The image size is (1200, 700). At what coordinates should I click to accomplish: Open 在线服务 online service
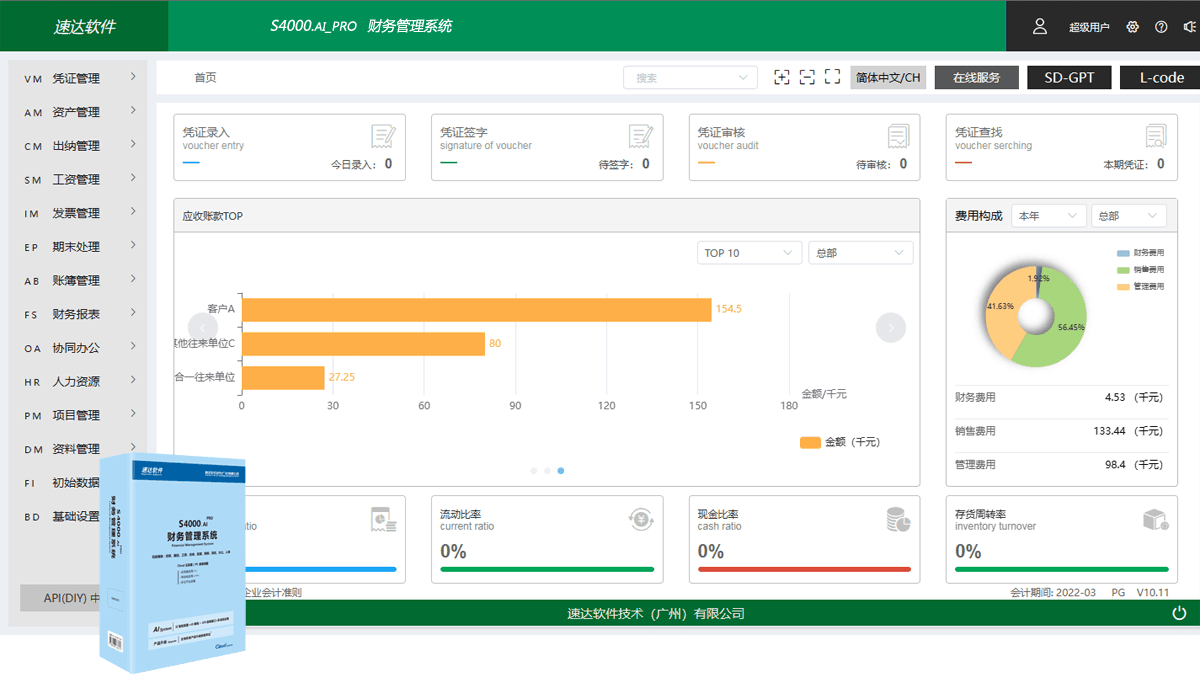tap(976, 76)
